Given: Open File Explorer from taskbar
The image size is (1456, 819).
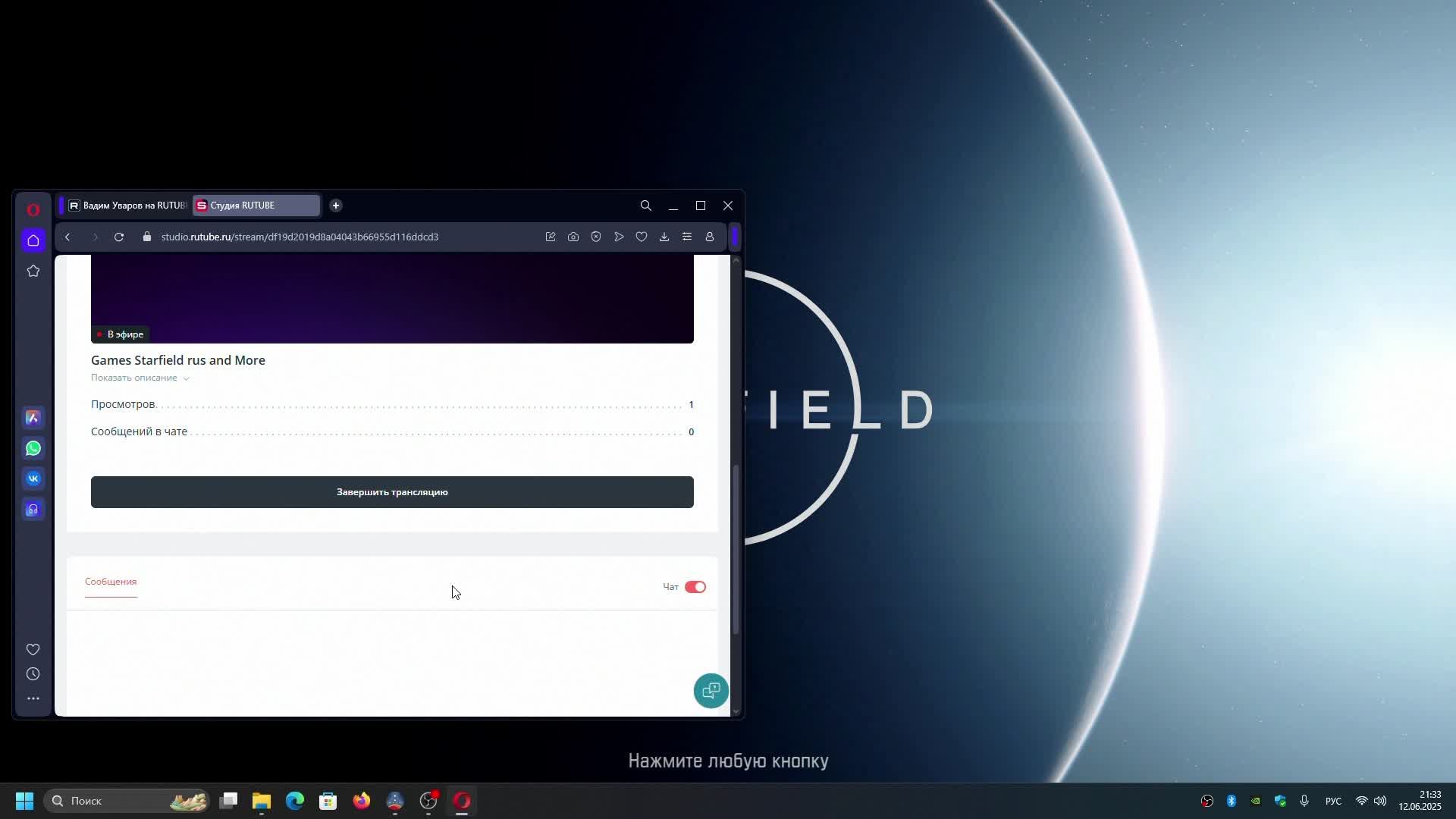Looking at the screenshot, I should (x=262, y=801).
